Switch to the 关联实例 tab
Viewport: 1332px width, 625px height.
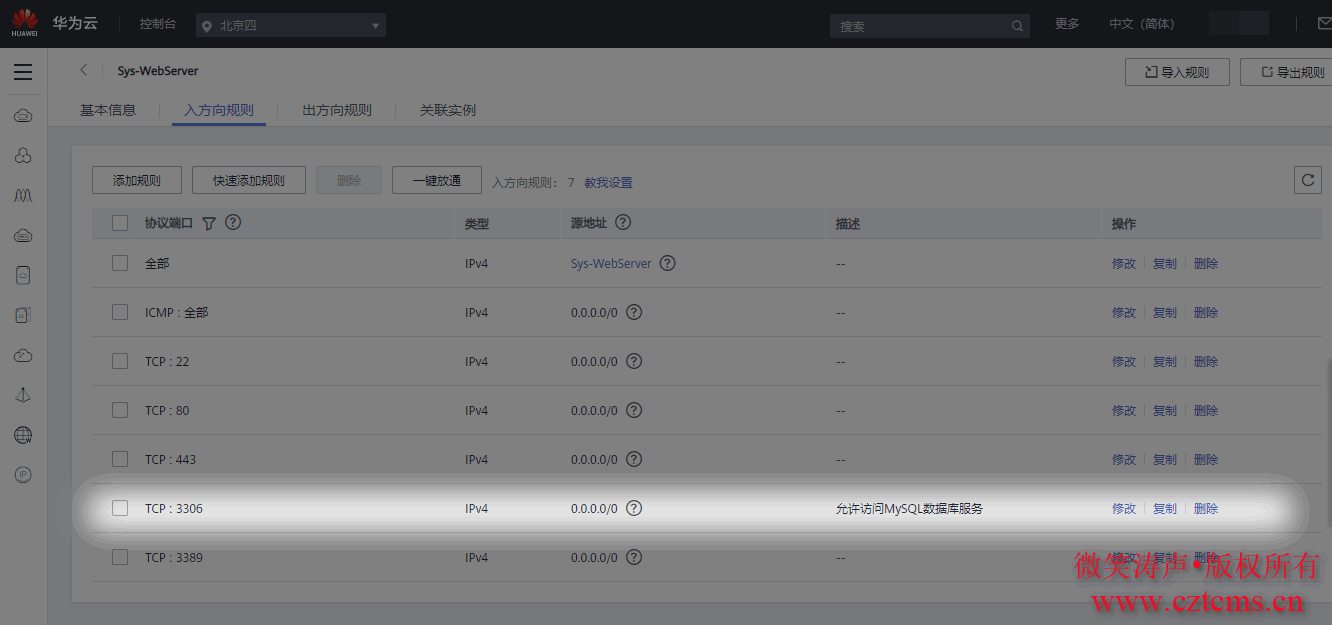(448, 110)
